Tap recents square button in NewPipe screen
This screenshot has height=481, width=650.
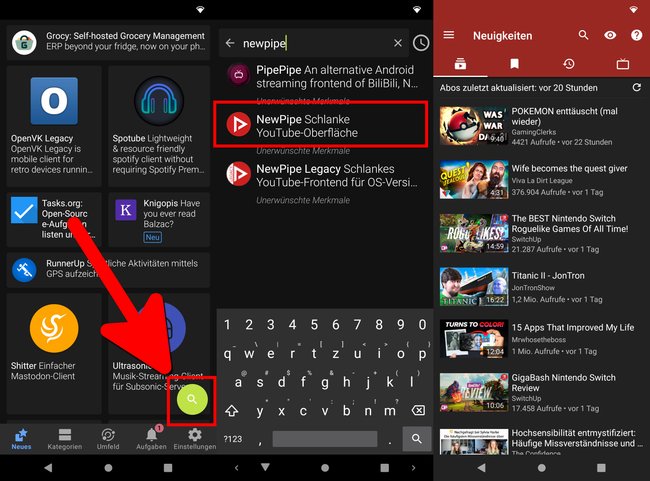601,468
